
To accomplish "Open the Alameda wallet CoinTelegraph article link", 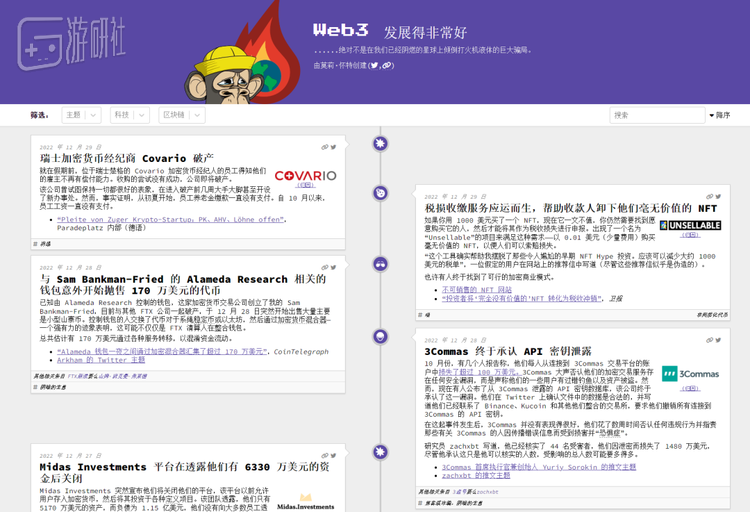I will click(x=162, y=352).
